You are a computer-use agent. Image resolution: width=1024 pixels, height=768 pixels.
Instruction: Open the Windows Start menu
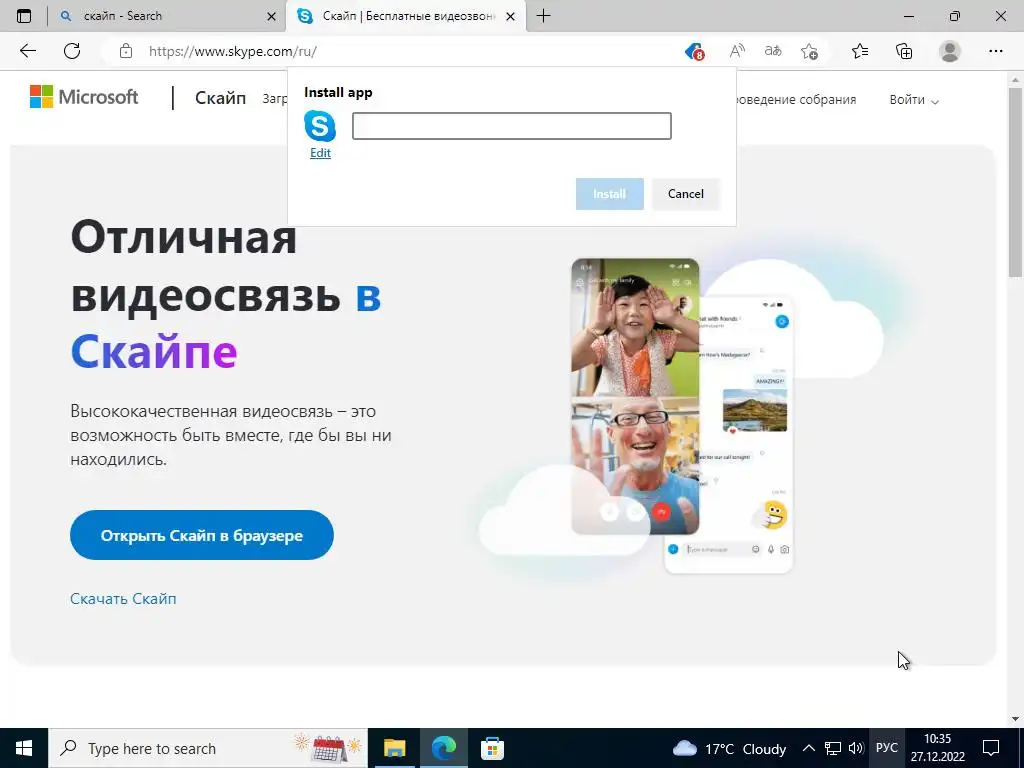[x=24, y=748]
